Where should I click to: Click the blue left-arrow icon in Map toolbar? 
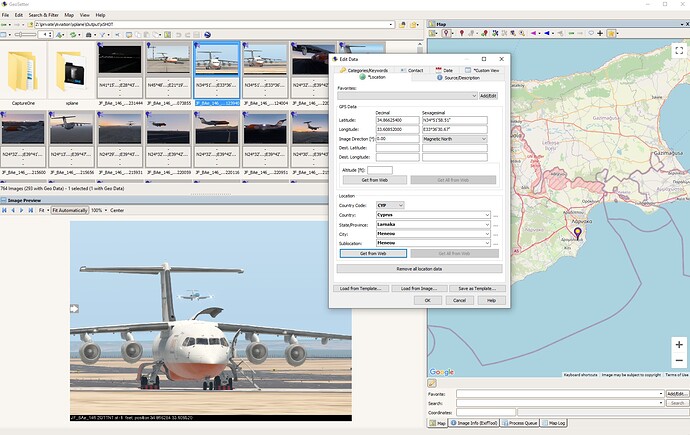(547, 33)
